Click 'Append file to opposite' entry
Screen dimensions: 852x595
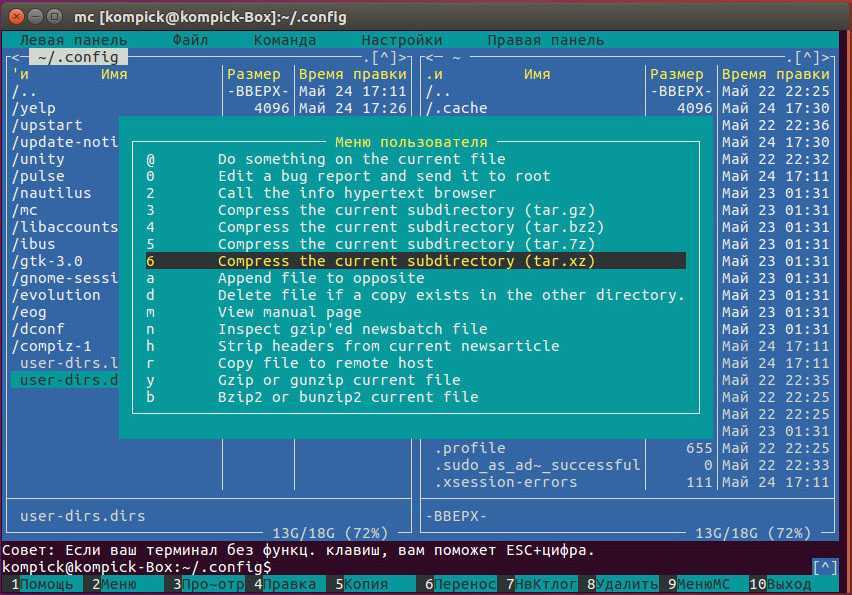321,278
